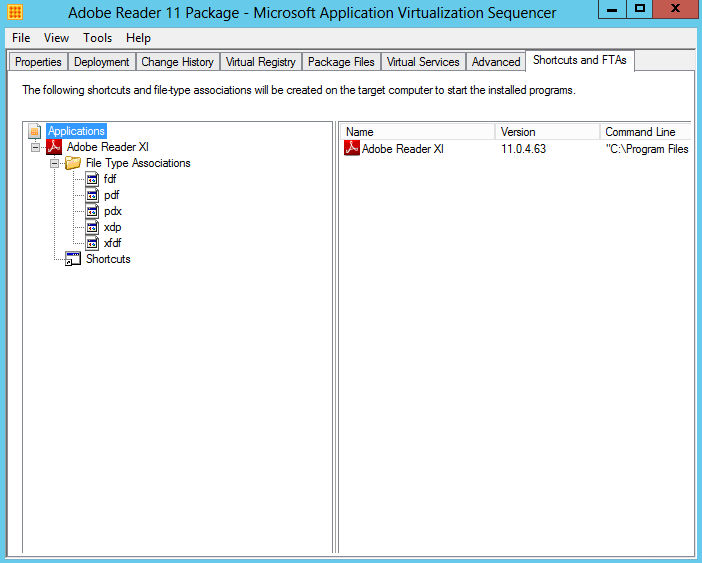
Task: Select the Applications tree label
Action: click(x=76, y=131)
